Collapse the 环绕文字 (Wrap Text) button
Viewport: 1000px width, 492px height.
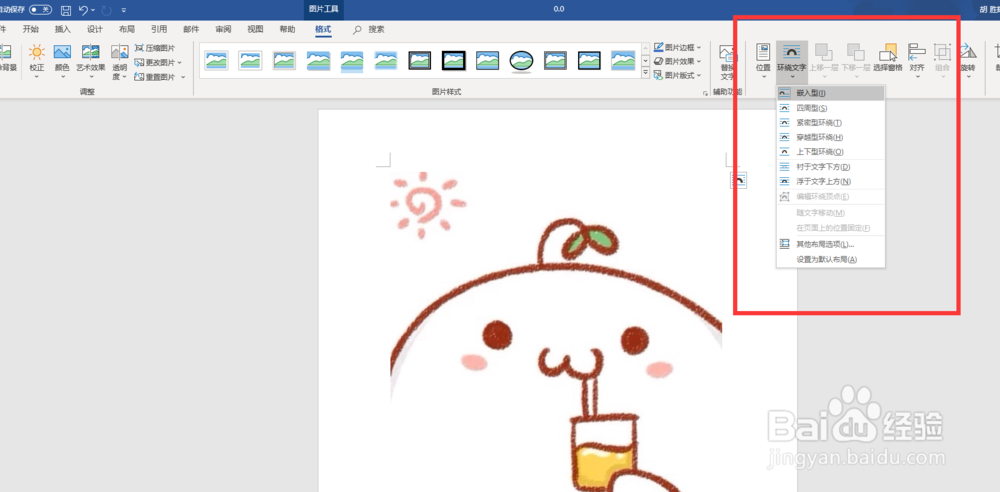[791, 61]
